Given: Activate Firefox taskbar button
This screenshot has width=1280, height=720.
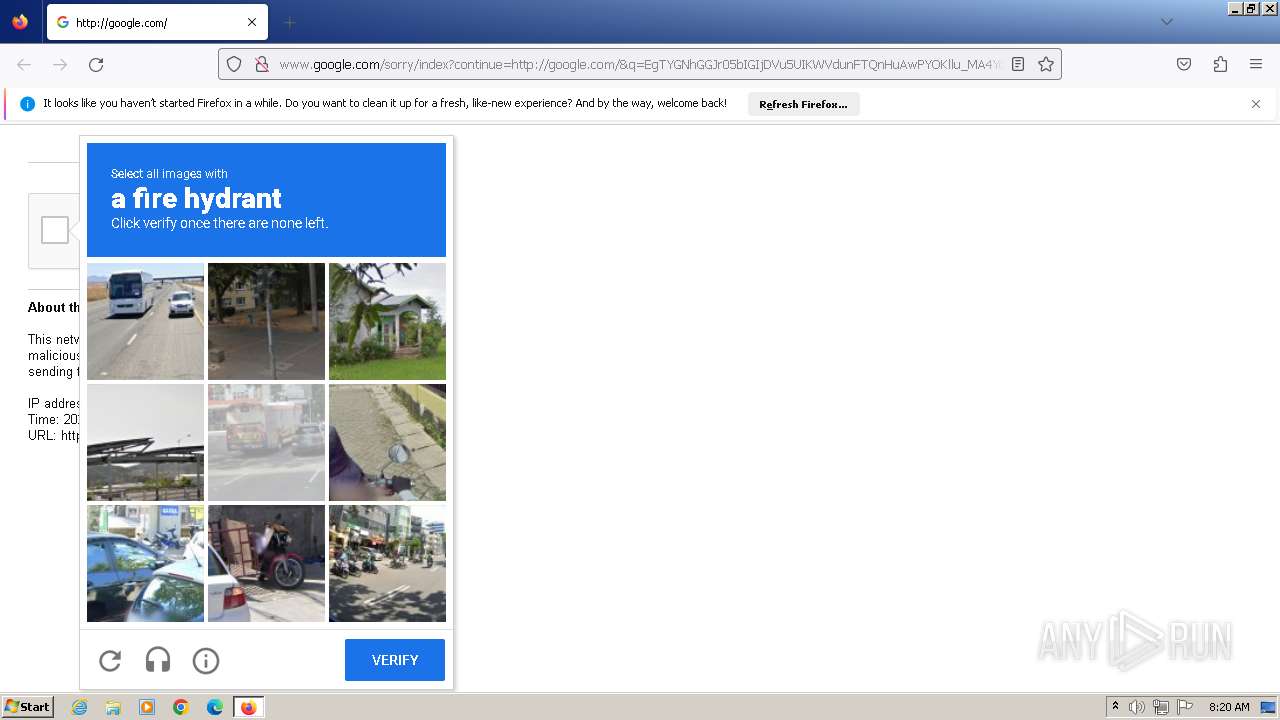Looking at the screenshot, I should pyautogui.click(x=248, y=707).
